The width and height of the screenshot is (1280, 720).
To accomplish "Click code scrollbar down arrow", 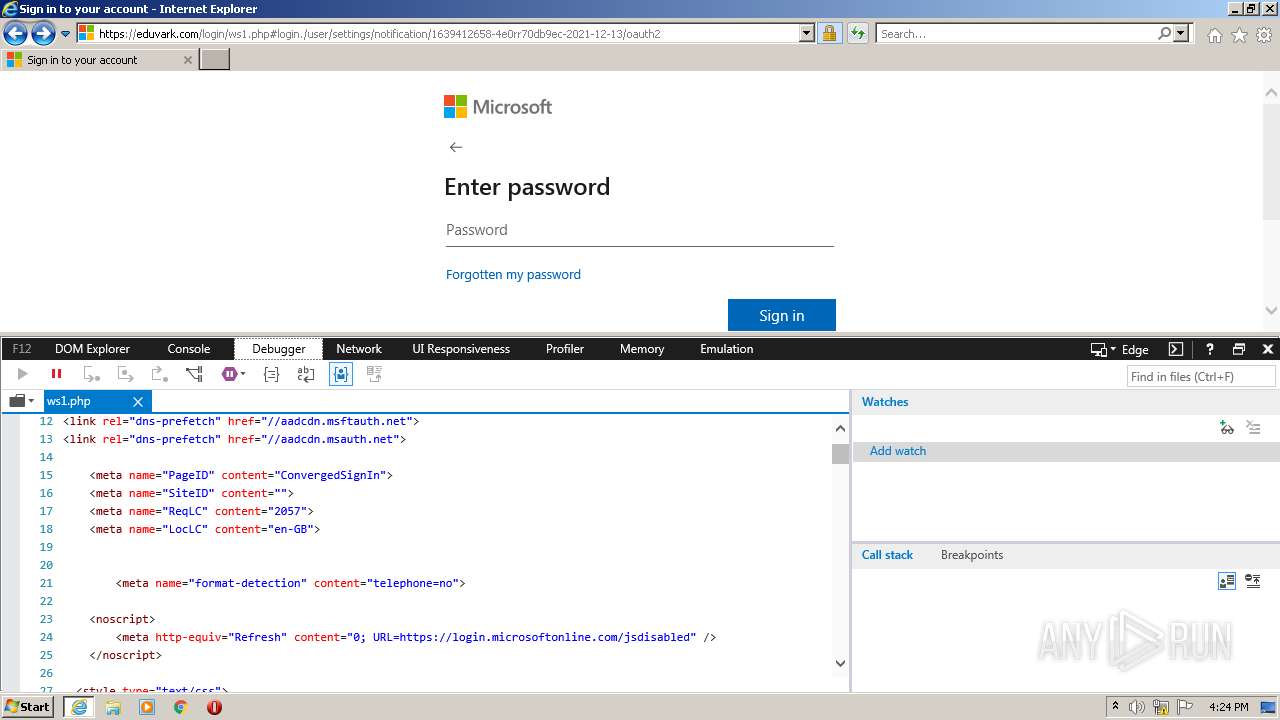I will pyautogui.click(x=840, y=663).
